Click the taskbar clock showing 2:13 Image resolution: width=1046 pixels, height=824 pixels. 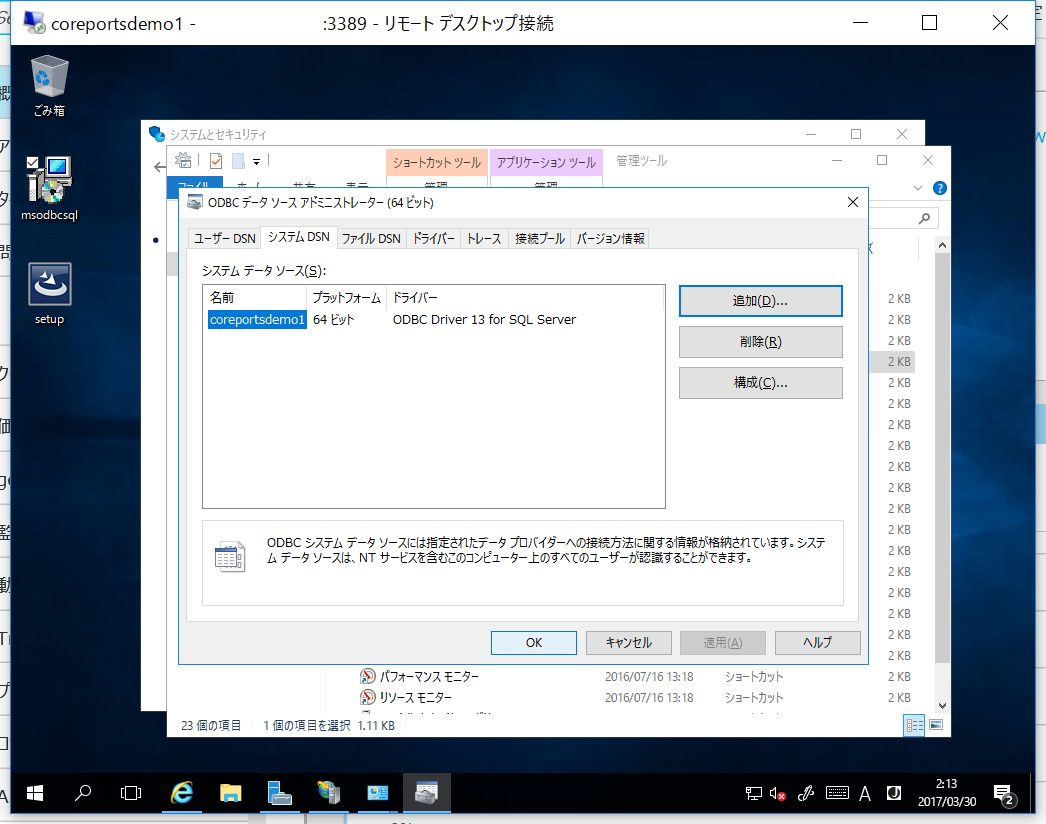(x=946, y=793)
